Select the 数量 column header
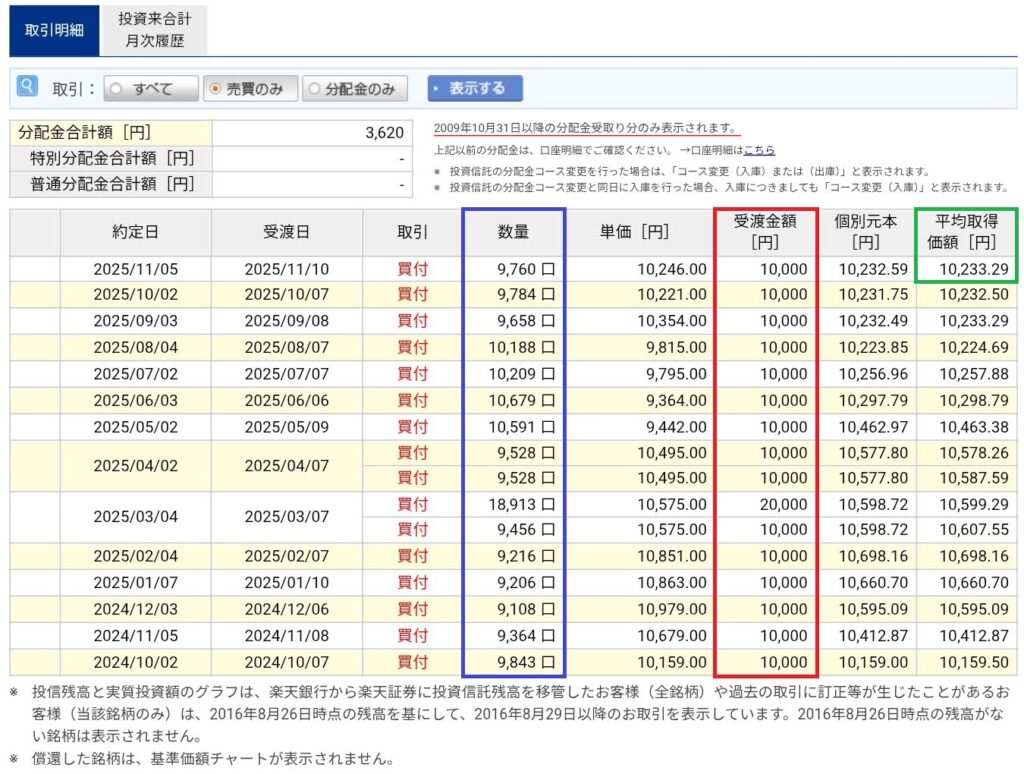Viewport: 1024px width, 774px height. 513,232
